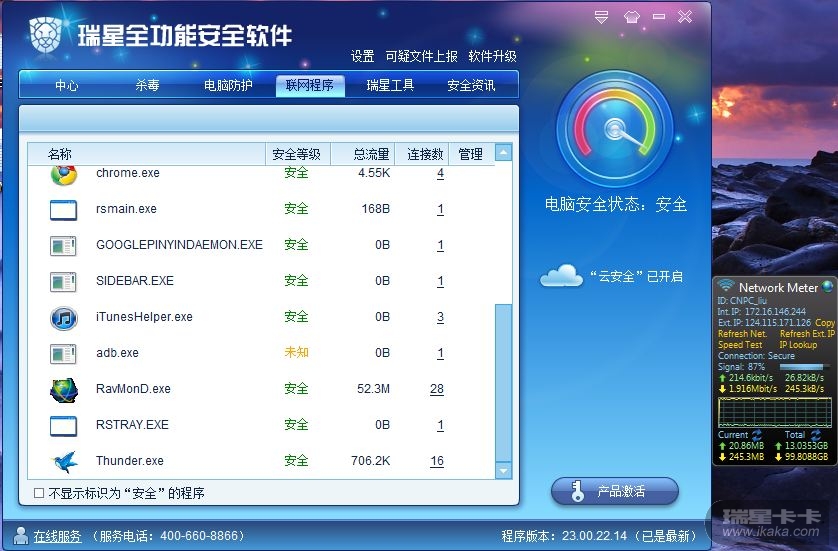Open rsmain.exe connection count 1
The image size is (838, 551).
tap(440, 209)
